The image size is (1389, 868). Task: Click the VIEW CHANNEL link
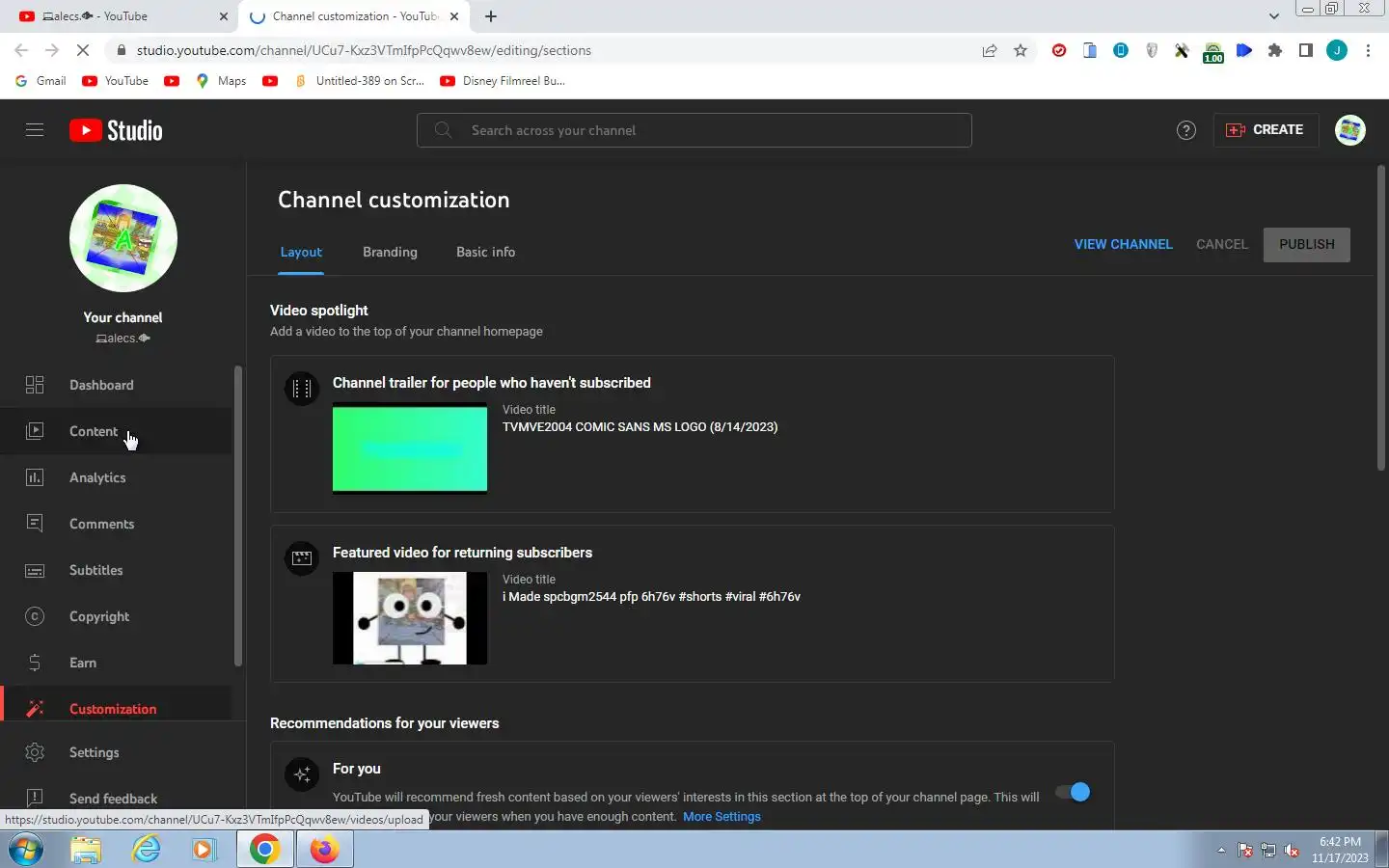point(1124,244)
